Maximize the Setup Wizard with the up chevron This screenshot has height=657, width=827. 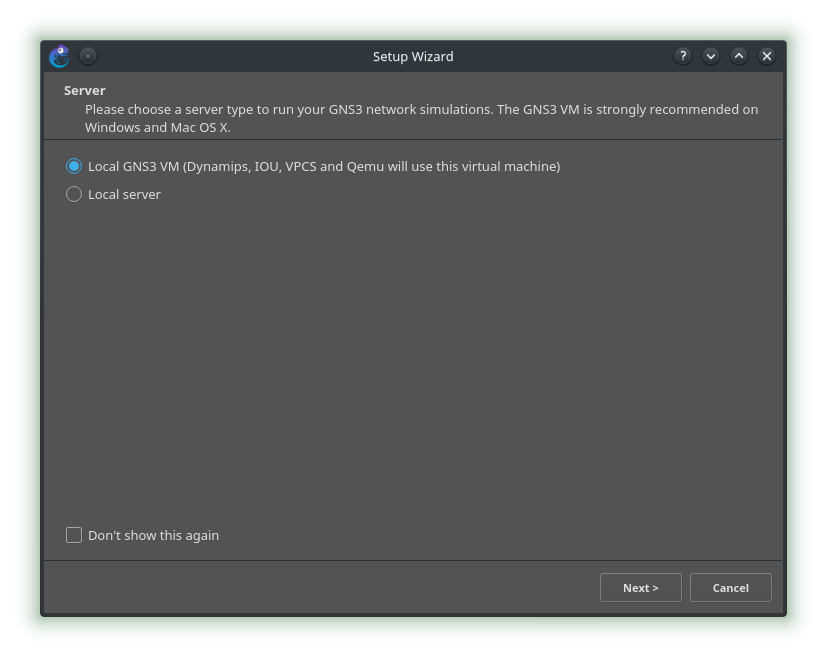pyautogui.click(x=739, y=56)
